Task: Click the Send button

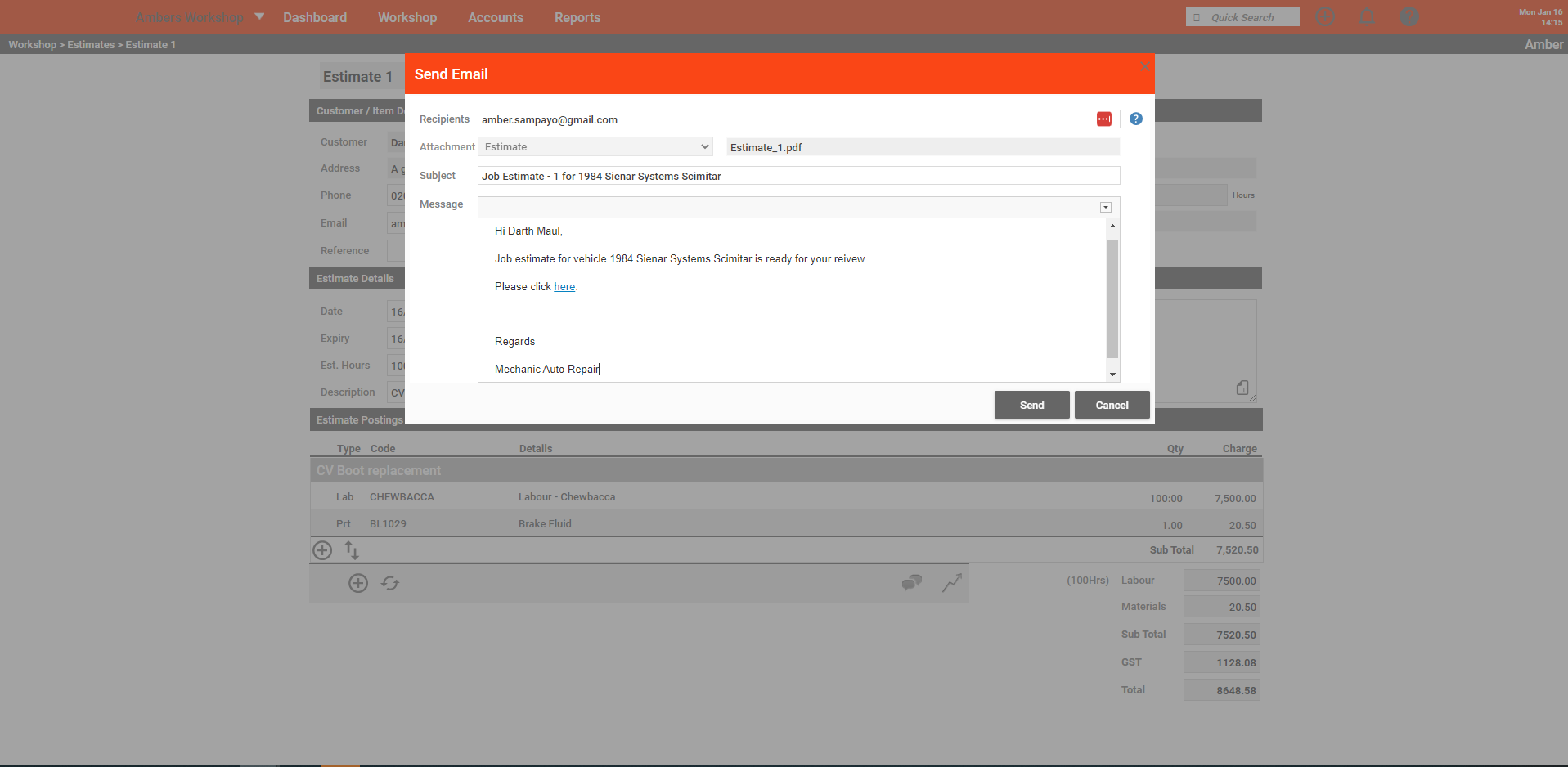Action: 1031,405
